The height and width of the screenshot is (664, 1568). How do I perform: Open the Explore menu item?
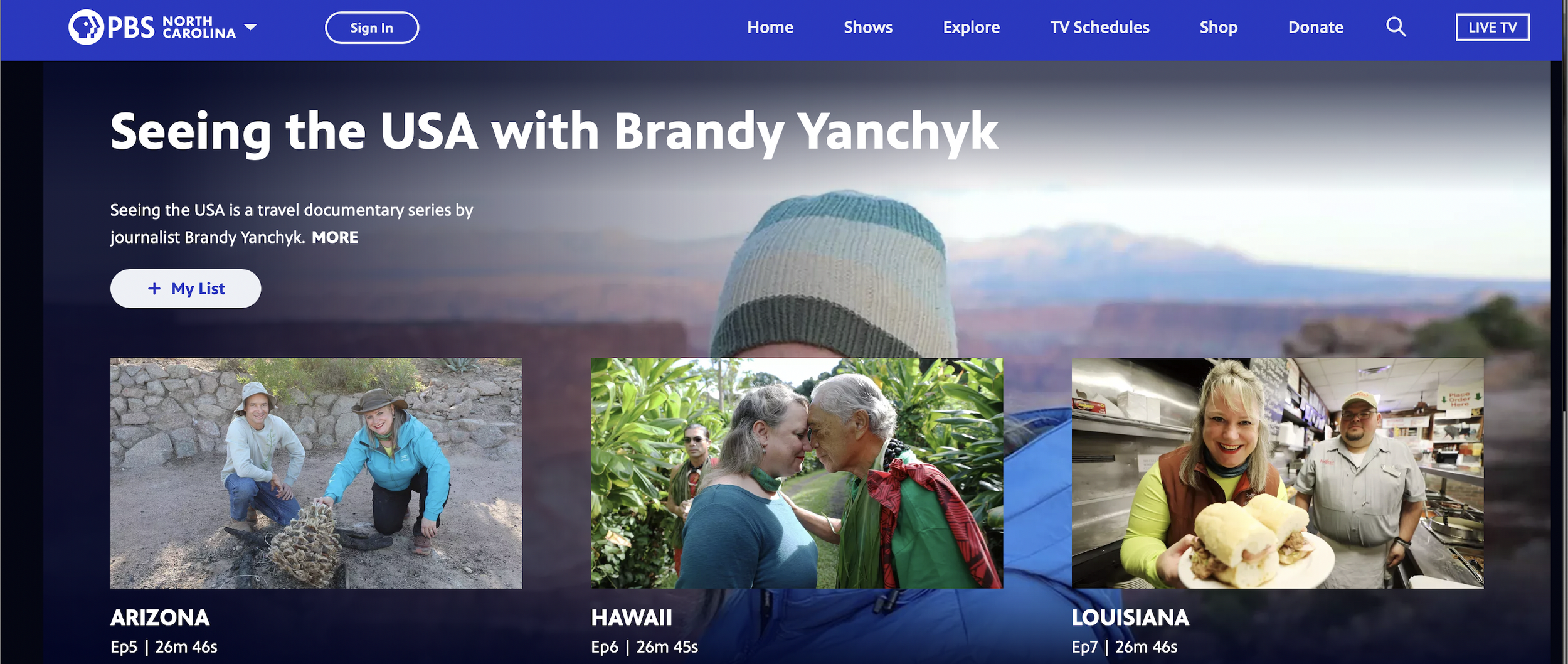click(972, 28)
